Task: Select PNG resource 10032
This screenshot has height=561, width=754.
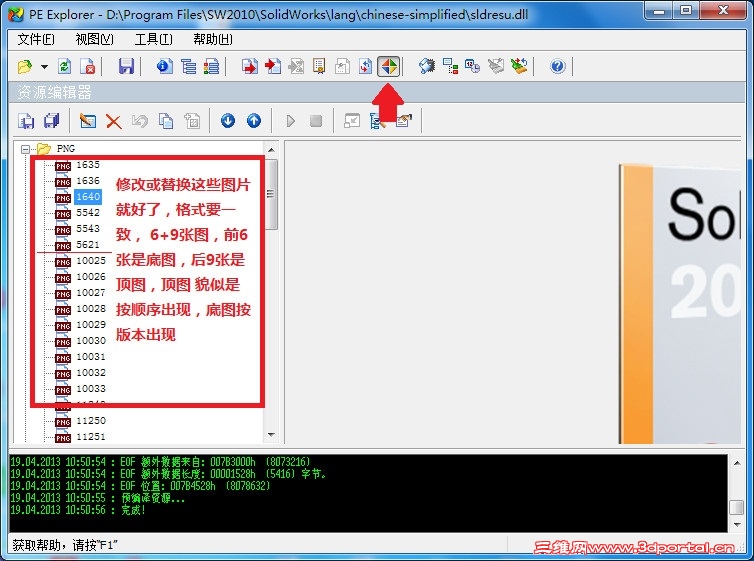Action: pyautogui.click(x=91, y=373)
